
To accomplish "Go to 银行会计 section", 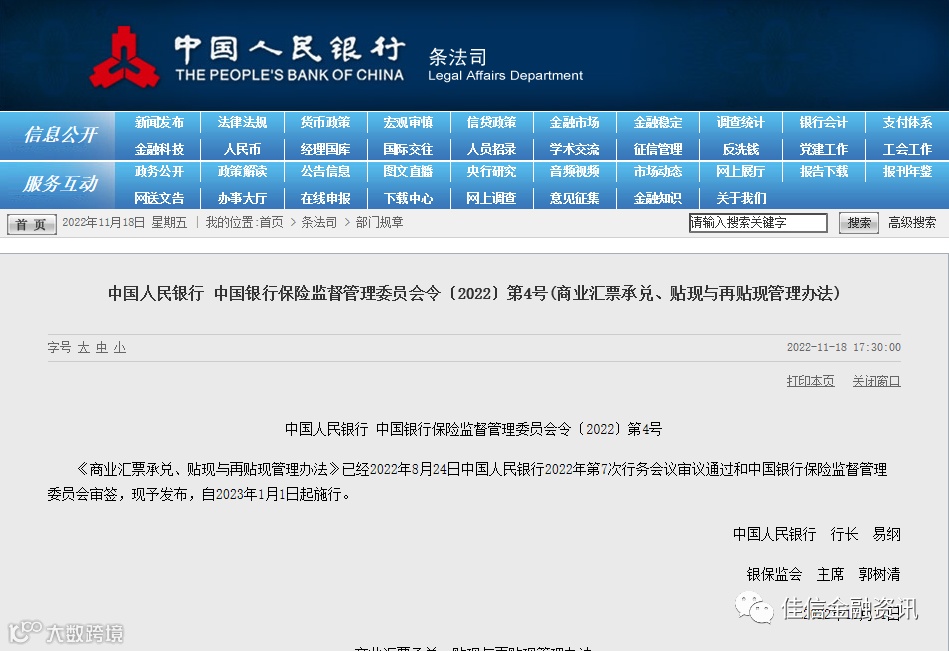I will coord(823,122).
